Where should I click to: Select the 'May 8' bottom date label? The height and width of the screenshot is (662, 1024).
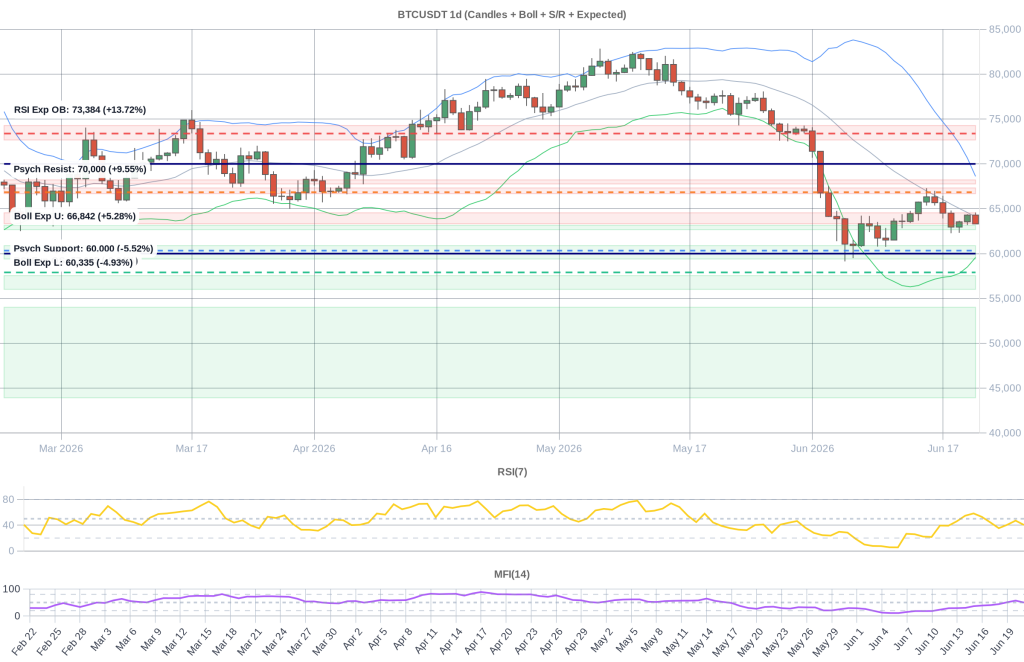(x=650, y=640)
